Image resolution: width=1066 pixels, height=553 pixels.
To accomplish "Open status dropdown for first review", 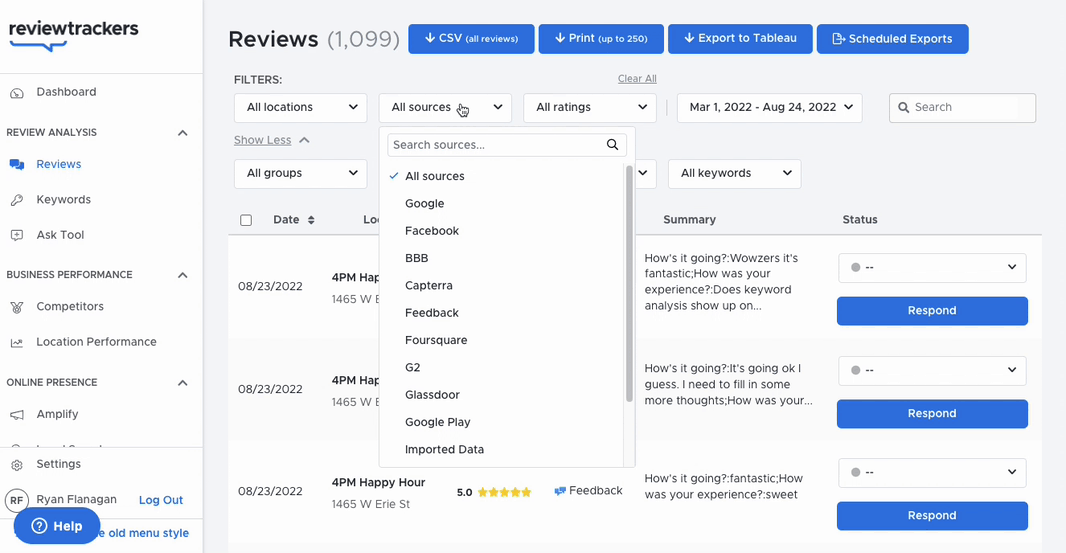I will pyautogui.click(x=931, y=267).
